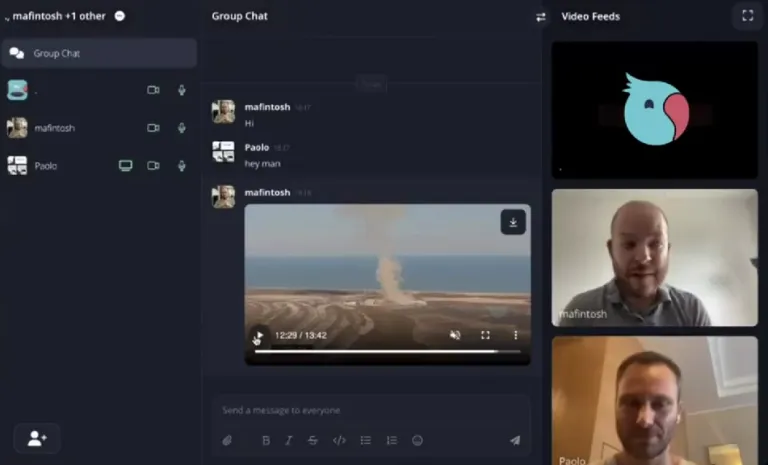Open the video player more options menu
Viewport: 768px width, 465px height.
(516, 335)
